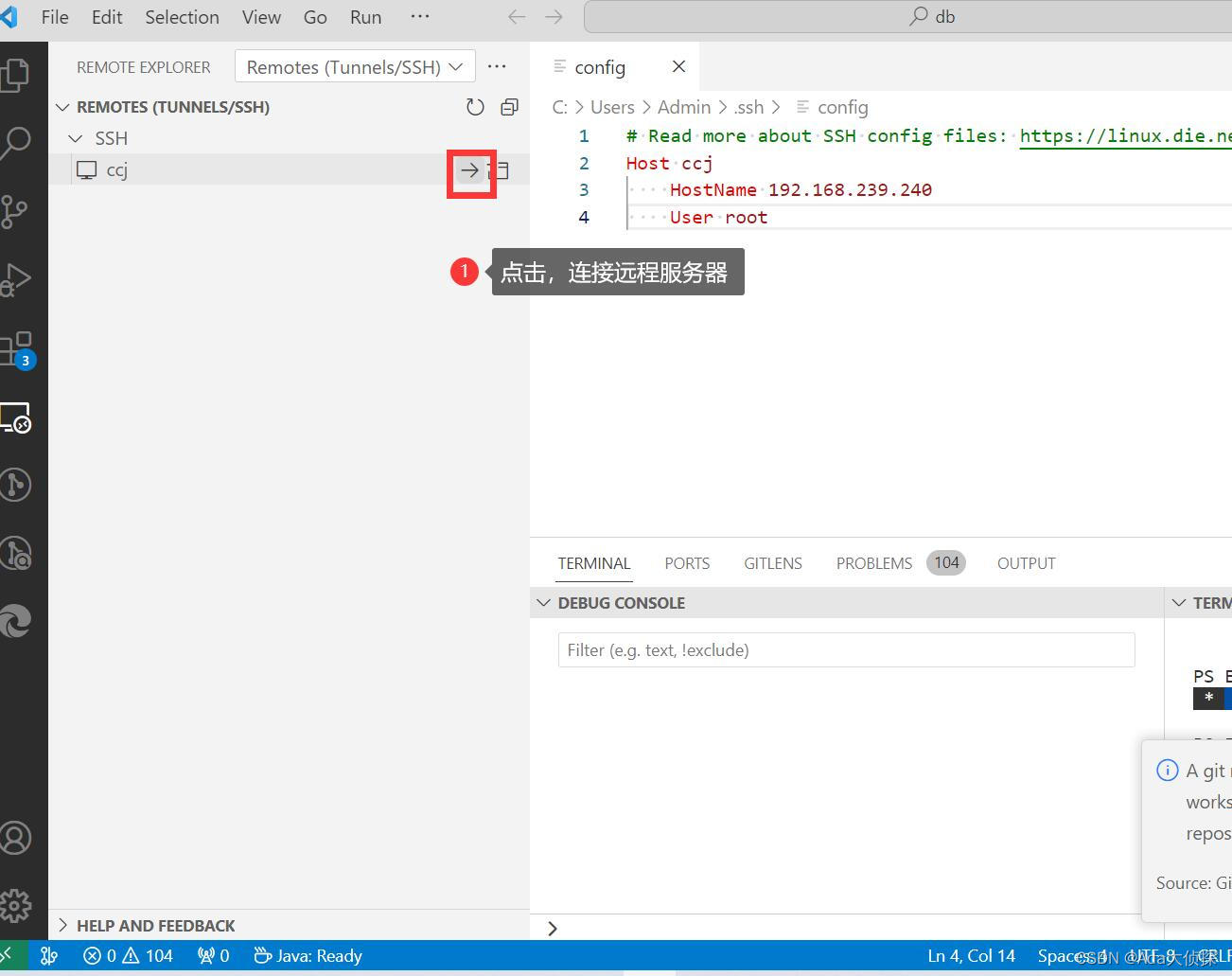This screenshot has width=1232, height=976.
Task: Collapse REMOTES (TUNNELS/SSH) section
Action: (x=63, y=107)
